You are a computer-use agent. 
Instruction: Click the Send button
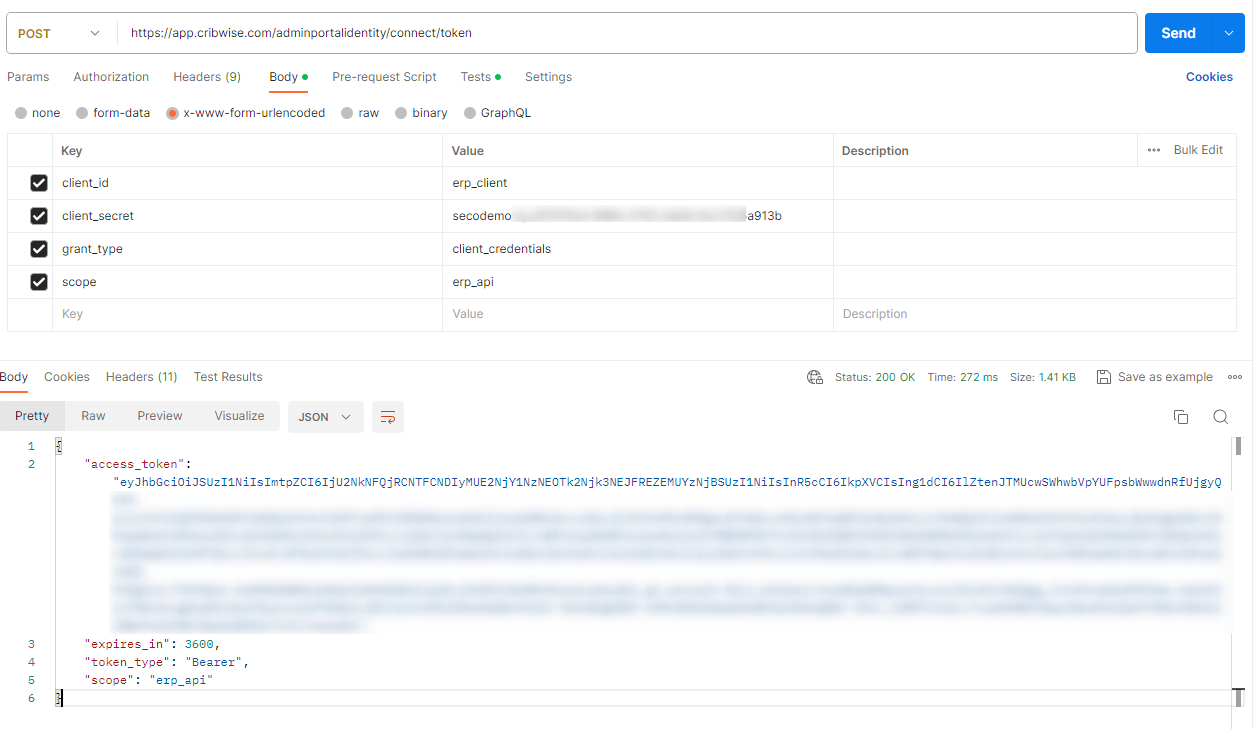(x=1177, y=33)
